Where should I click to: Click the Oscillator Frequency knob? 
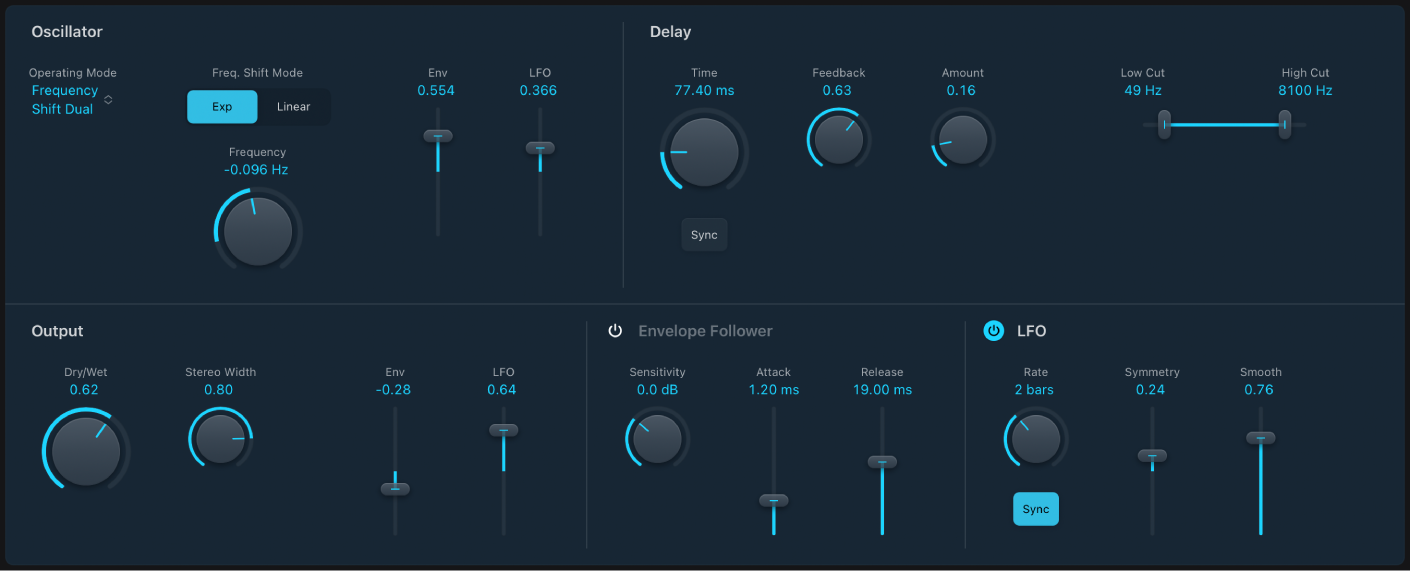[x=258, y=230]
